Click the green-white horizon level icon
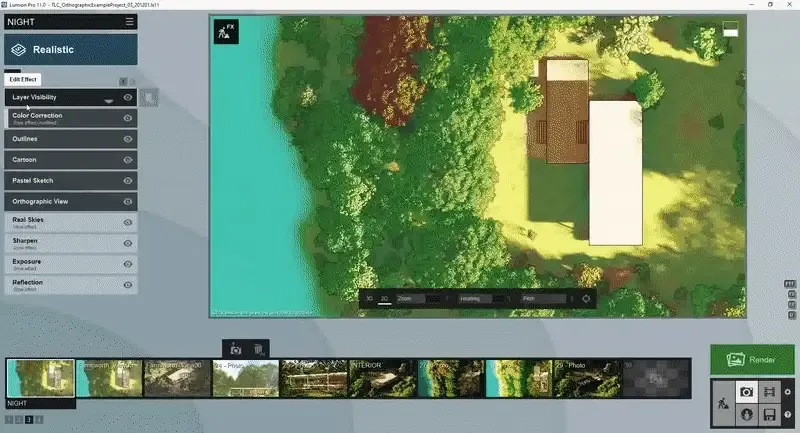The width and height of the screenshot is (800, 433). click(x=731, y=29)
